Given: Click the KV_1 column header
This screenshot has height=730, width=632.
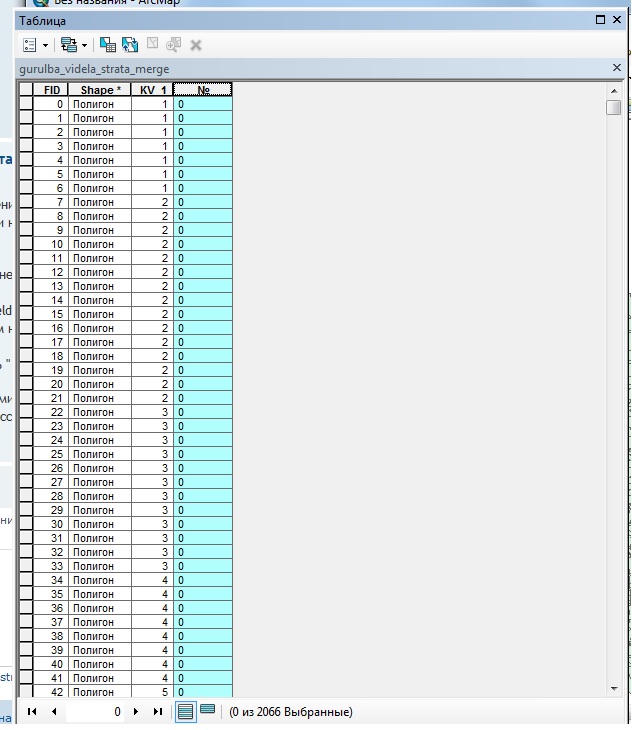Looking at the screenshot, I should [153, 90].
